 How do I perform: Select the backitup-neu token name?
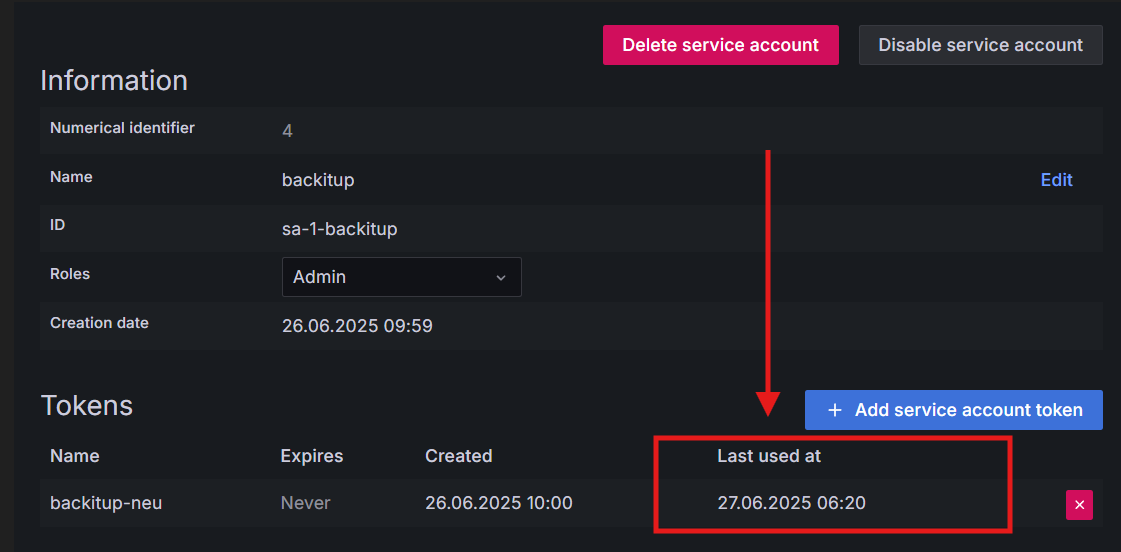pos(106,503)
